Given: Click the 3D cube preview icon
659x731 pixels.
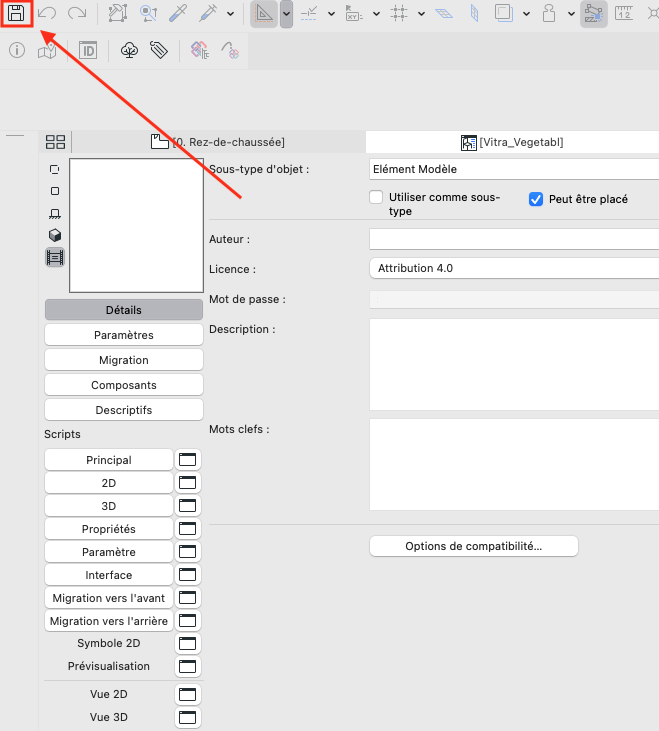Looking at the screenshot, I should click(55, 235).
